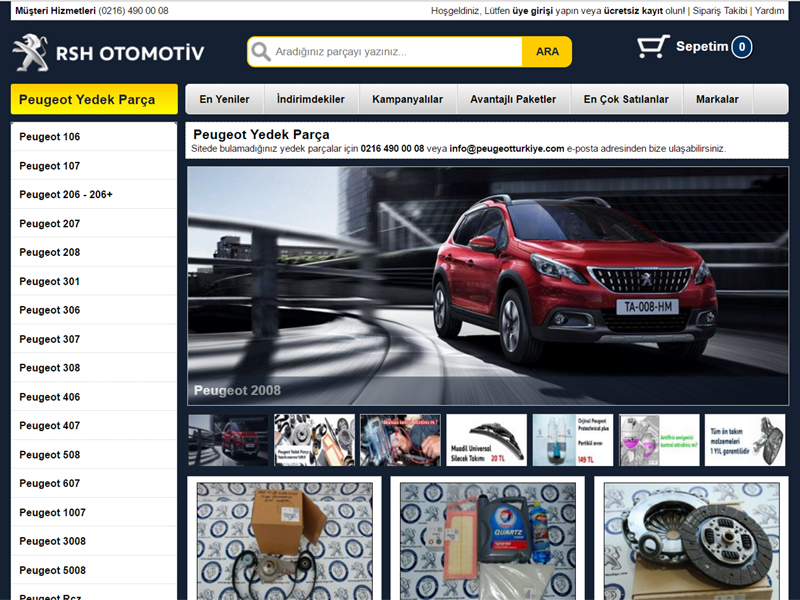Click the Peugeot Yedek Parça yellow header
This screenshot has width=800, height=600.
pyautogui.click(x=94, y=99)
